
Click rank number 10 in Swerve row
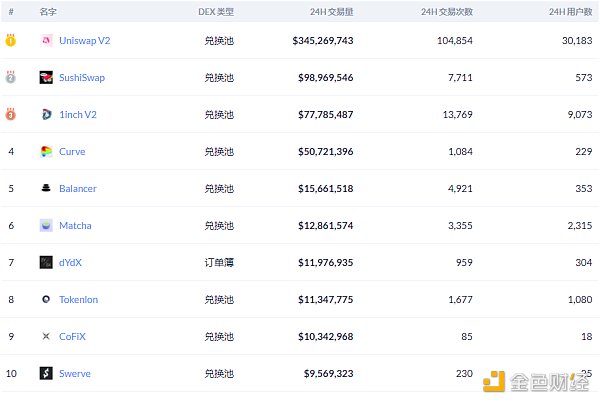point(11,374)
